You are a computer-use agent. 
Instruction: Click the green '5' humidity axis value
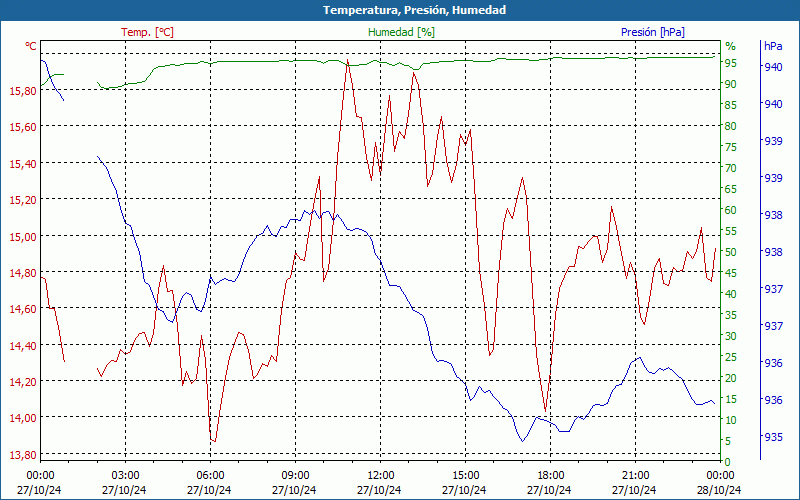728,441
